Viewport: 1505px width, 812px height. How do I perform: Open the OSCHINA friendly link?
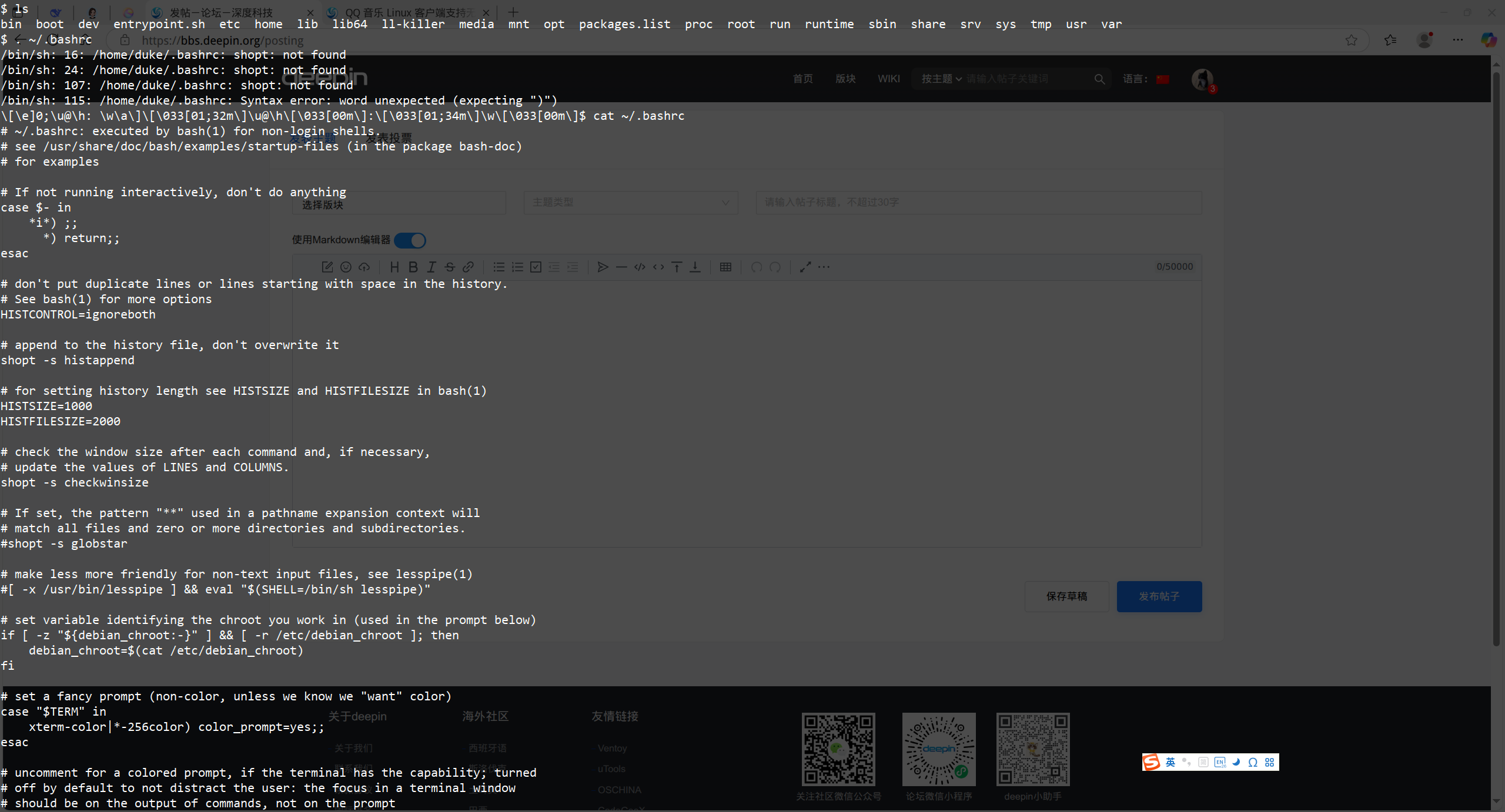tap(619, 790)
